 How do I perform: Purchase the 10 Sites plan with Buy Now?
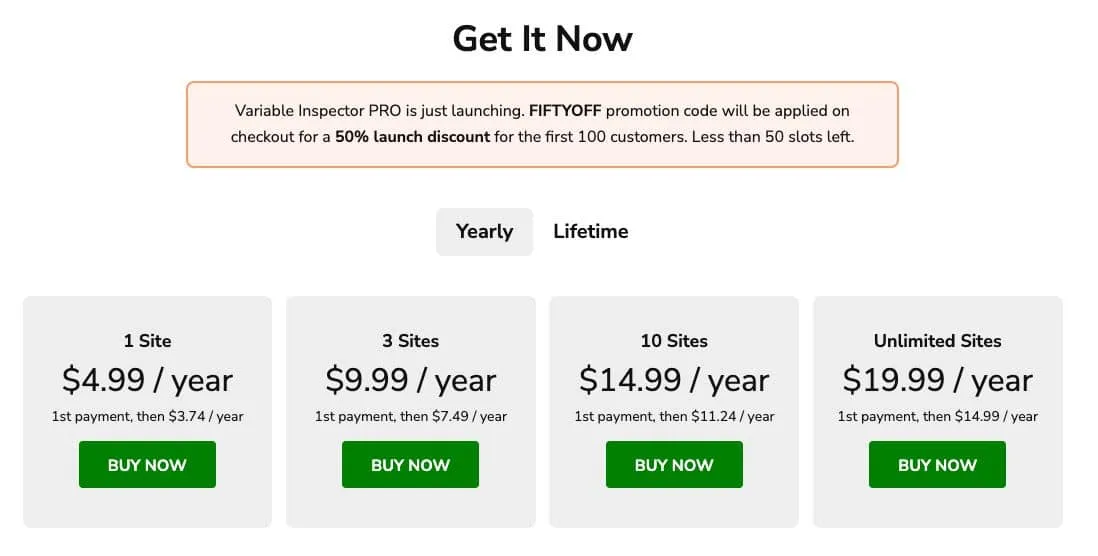pyautogui.click(x=674, y=465)
